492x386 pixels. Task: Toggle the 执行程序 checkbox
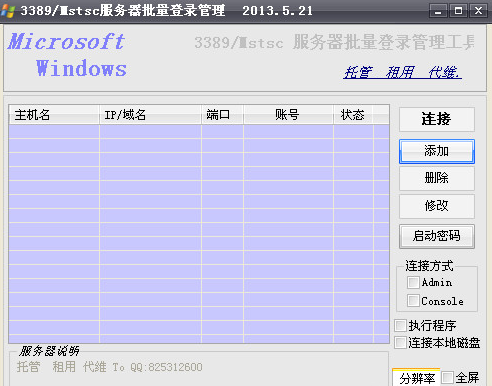pyautogui.click(x=400, y=325)
